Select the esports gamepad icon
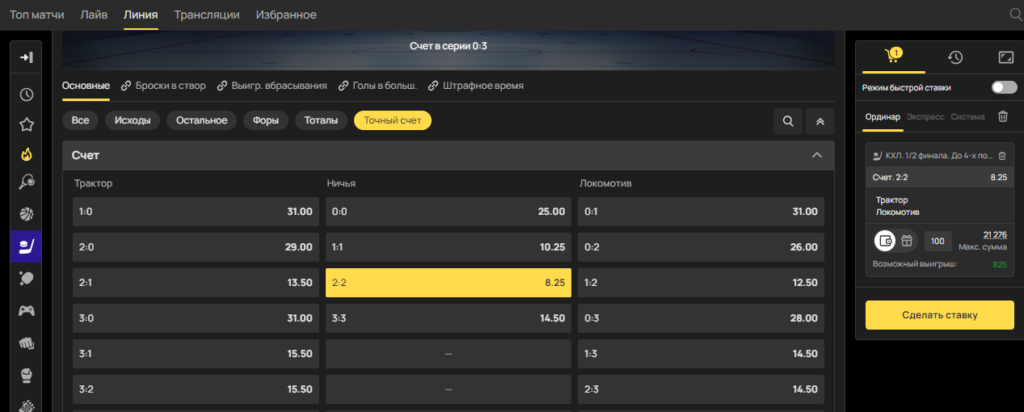Viewport: 1024px width, 412px height. (x=26, y=310)
